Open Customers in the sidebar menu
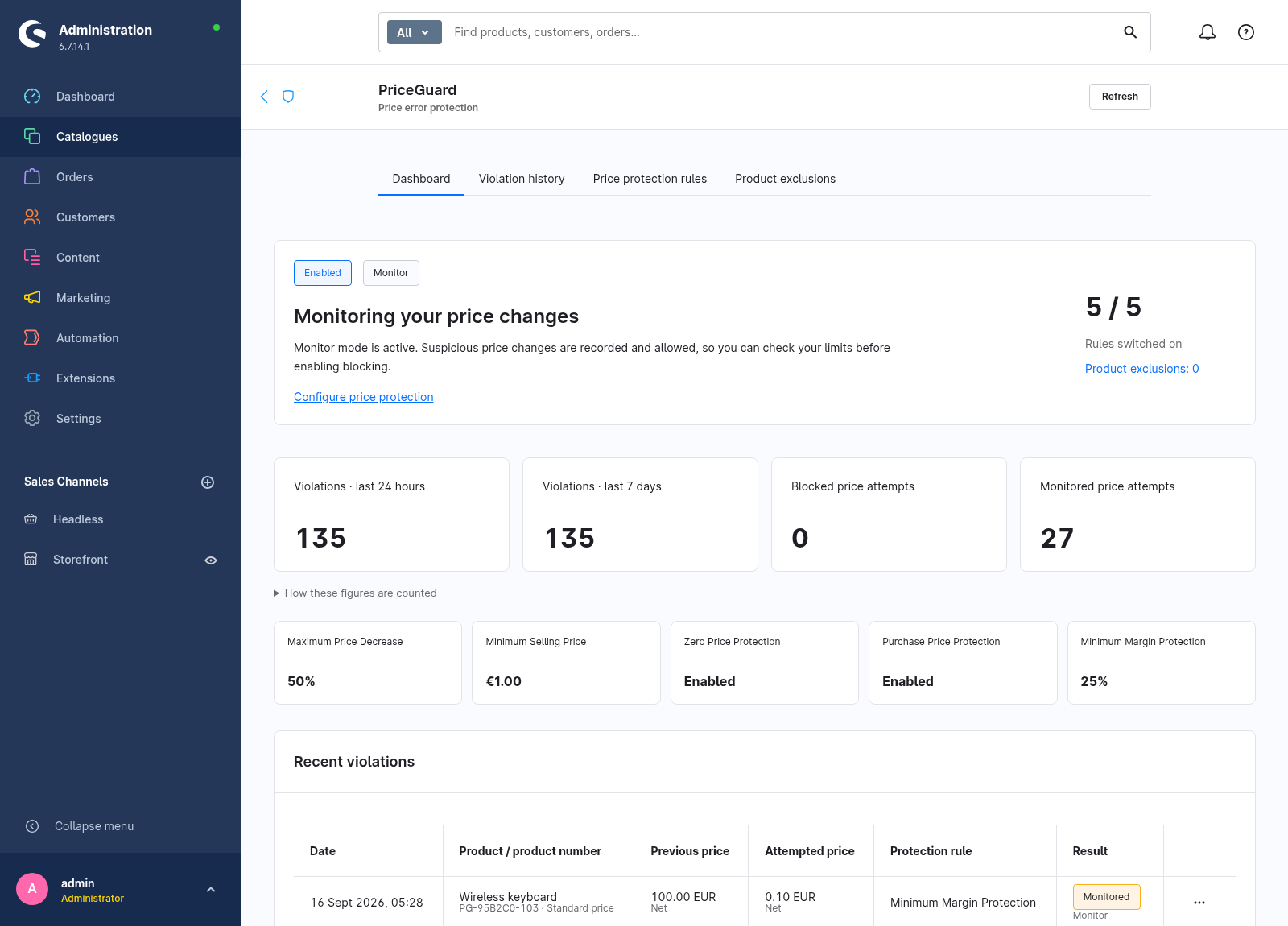Screen dimensions: 1288x926 tap(121, 217)
